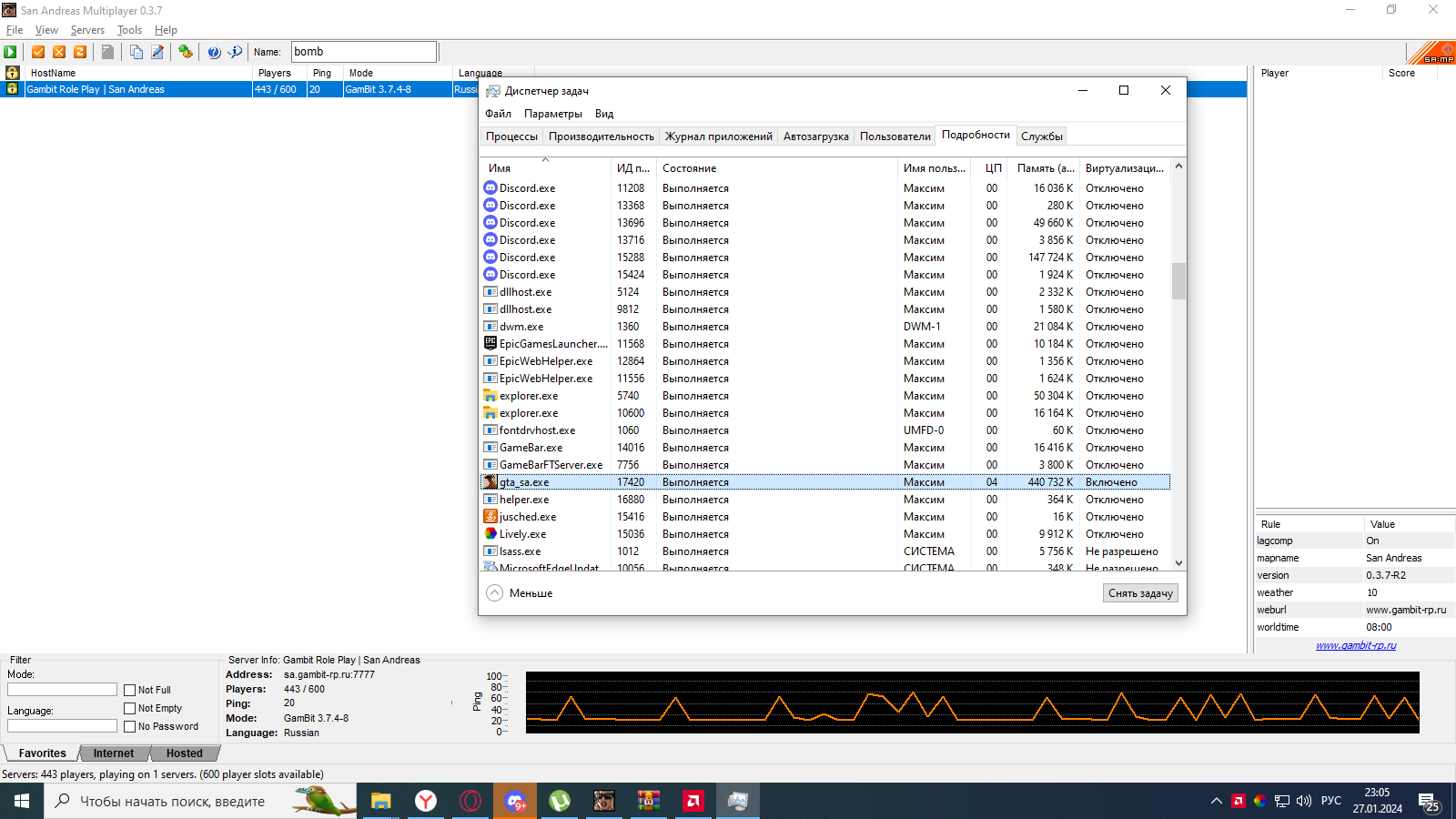
Task: Enable the Not Full filter checkbox
Action: [x=130, y=691]
